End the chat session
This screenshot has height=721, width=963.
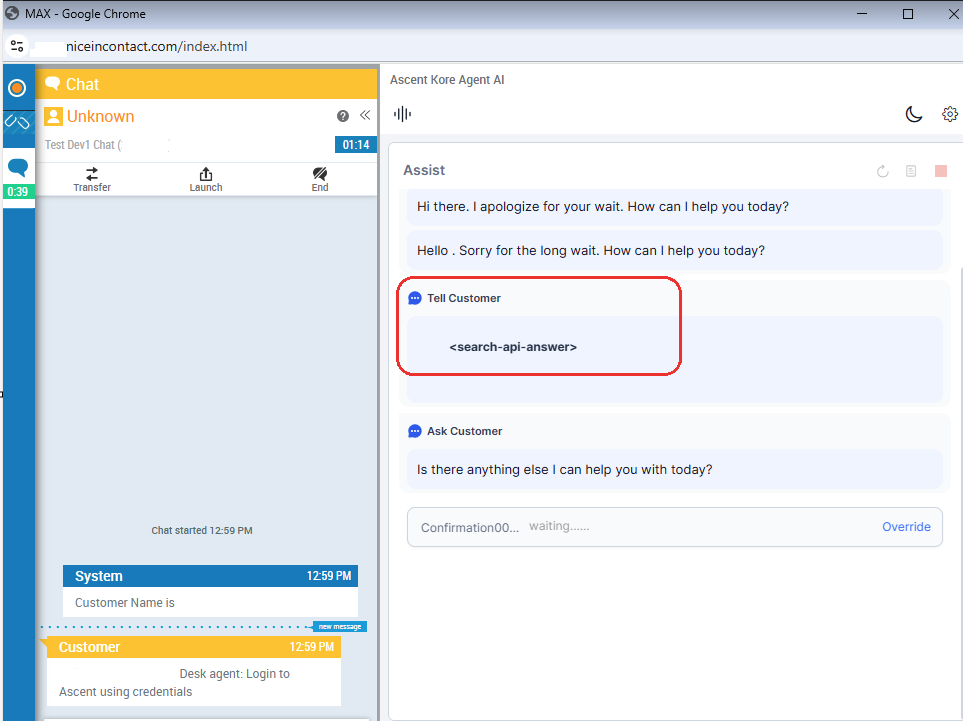[x=319, y=179]
